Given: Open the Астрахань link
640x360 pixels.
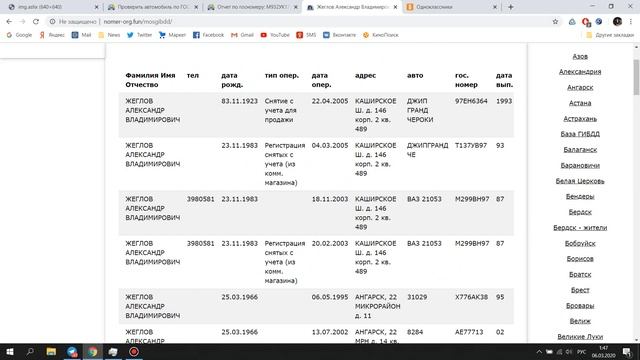Looking at the screenshot, I should pyautogui.click(x=580, y=118).
